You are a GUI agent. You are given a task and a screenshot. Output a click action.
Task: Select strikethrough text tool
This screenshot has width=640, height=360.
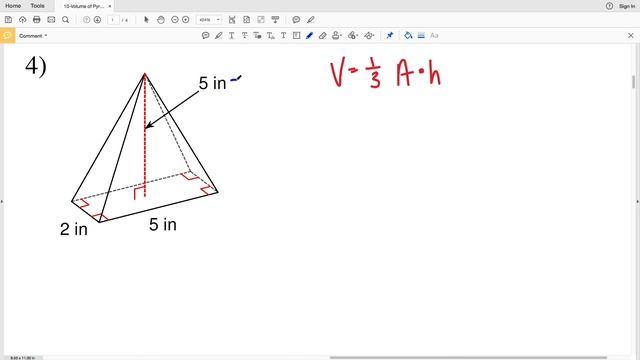244,36
